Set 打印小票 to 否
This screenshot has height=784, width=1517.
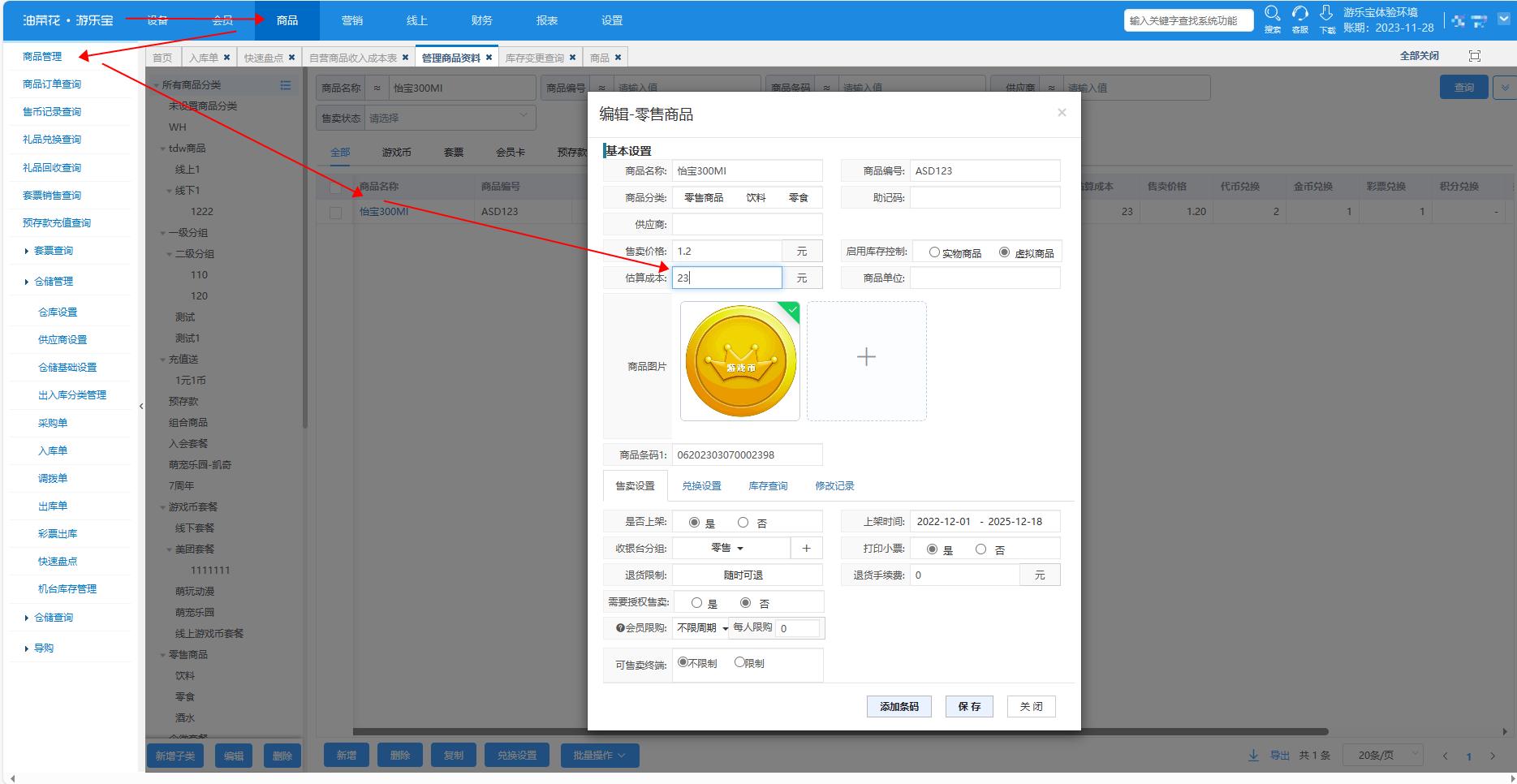pos(980,549)
